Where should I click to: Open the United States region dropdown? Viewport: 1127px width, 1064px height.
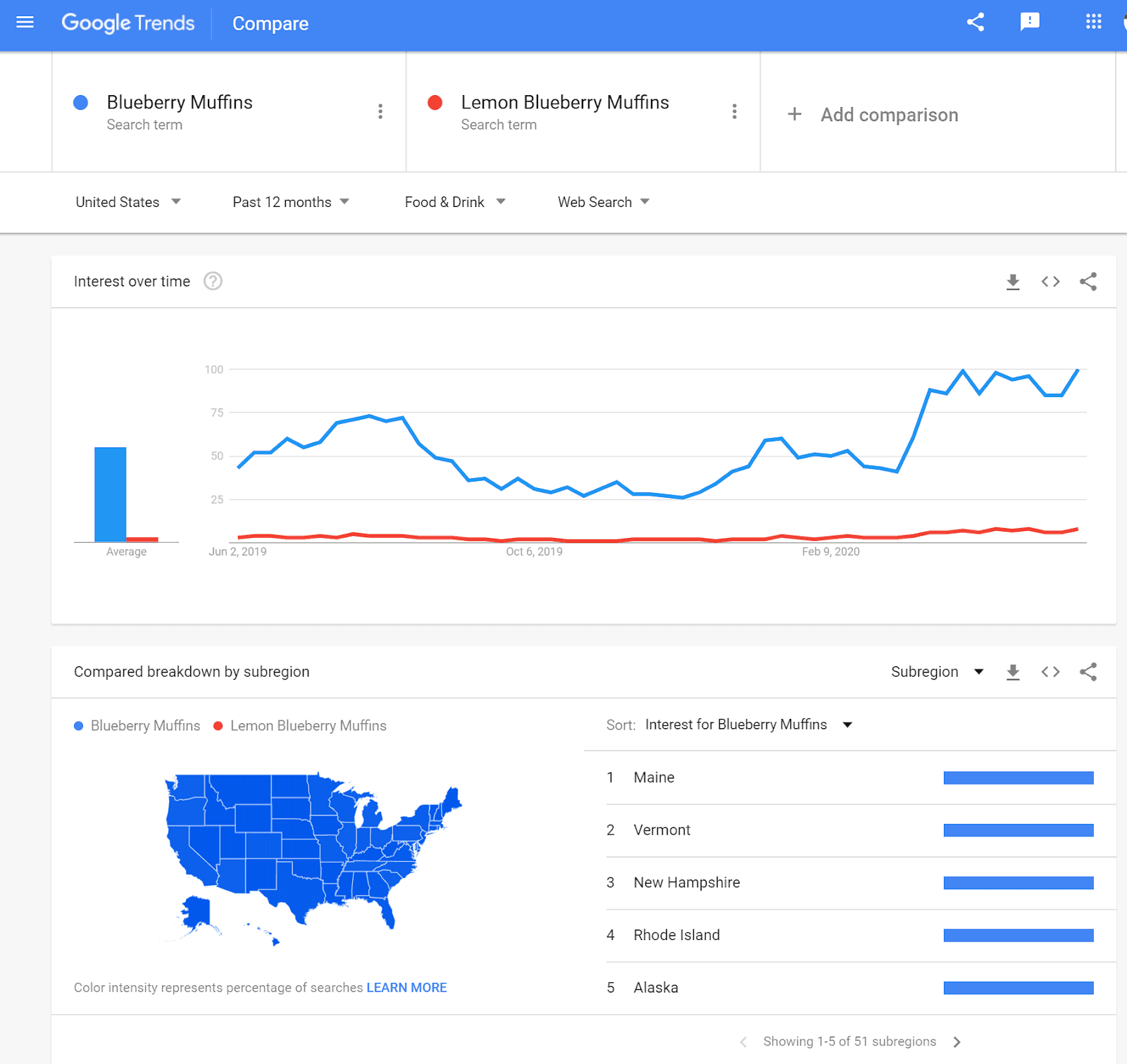click(x=129, y=202)
